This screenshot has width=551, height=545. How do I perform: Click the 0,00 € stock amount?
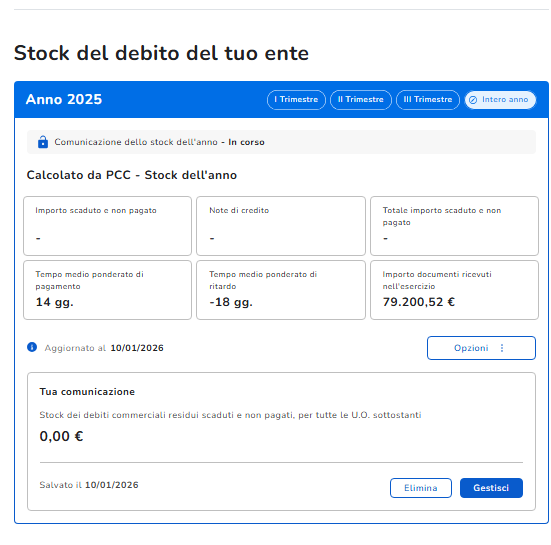coord(61,436)
